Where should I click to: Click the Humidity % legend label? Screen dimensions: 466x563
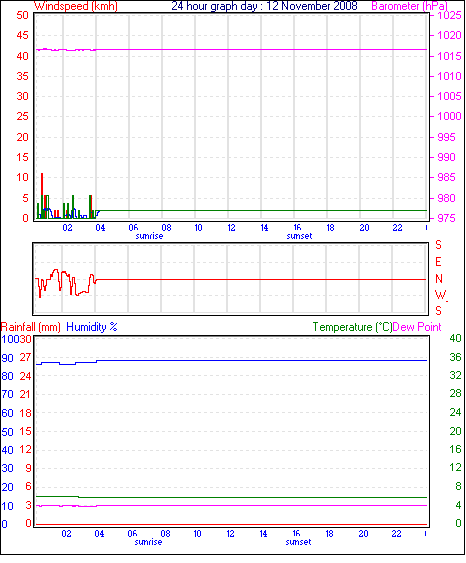point(92,327)
